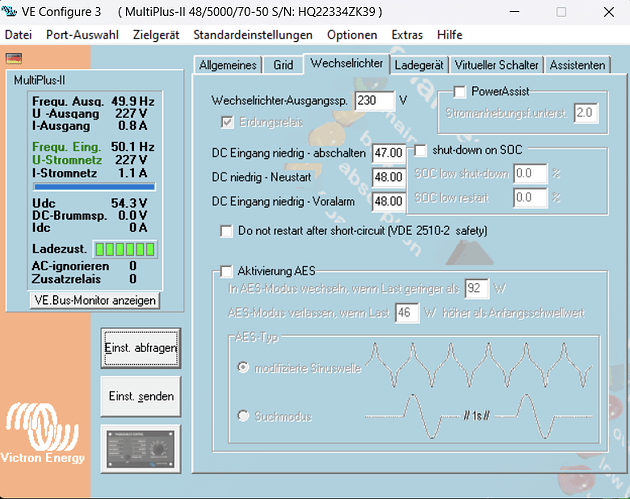Click the AES exit threshold 46 W field
Image resolution: width=630 pixels, height=499 pixels.
(407, 313)
